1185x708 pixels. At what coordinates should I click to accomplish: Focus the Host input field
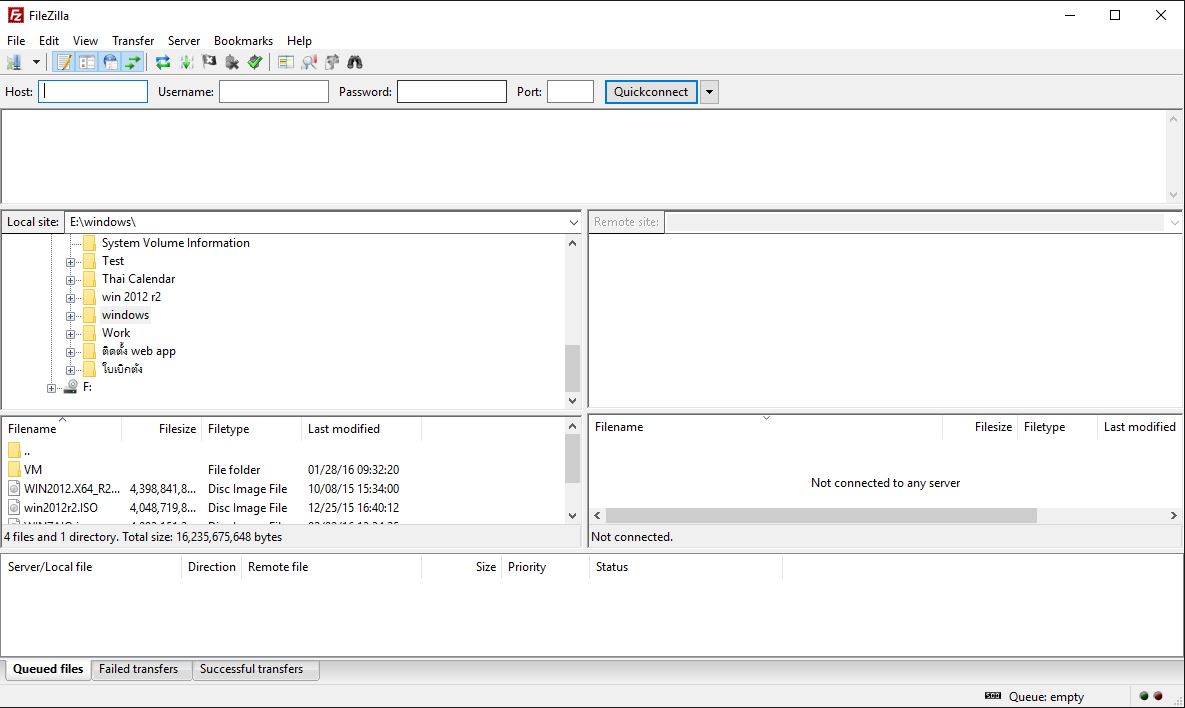point(93,91)
